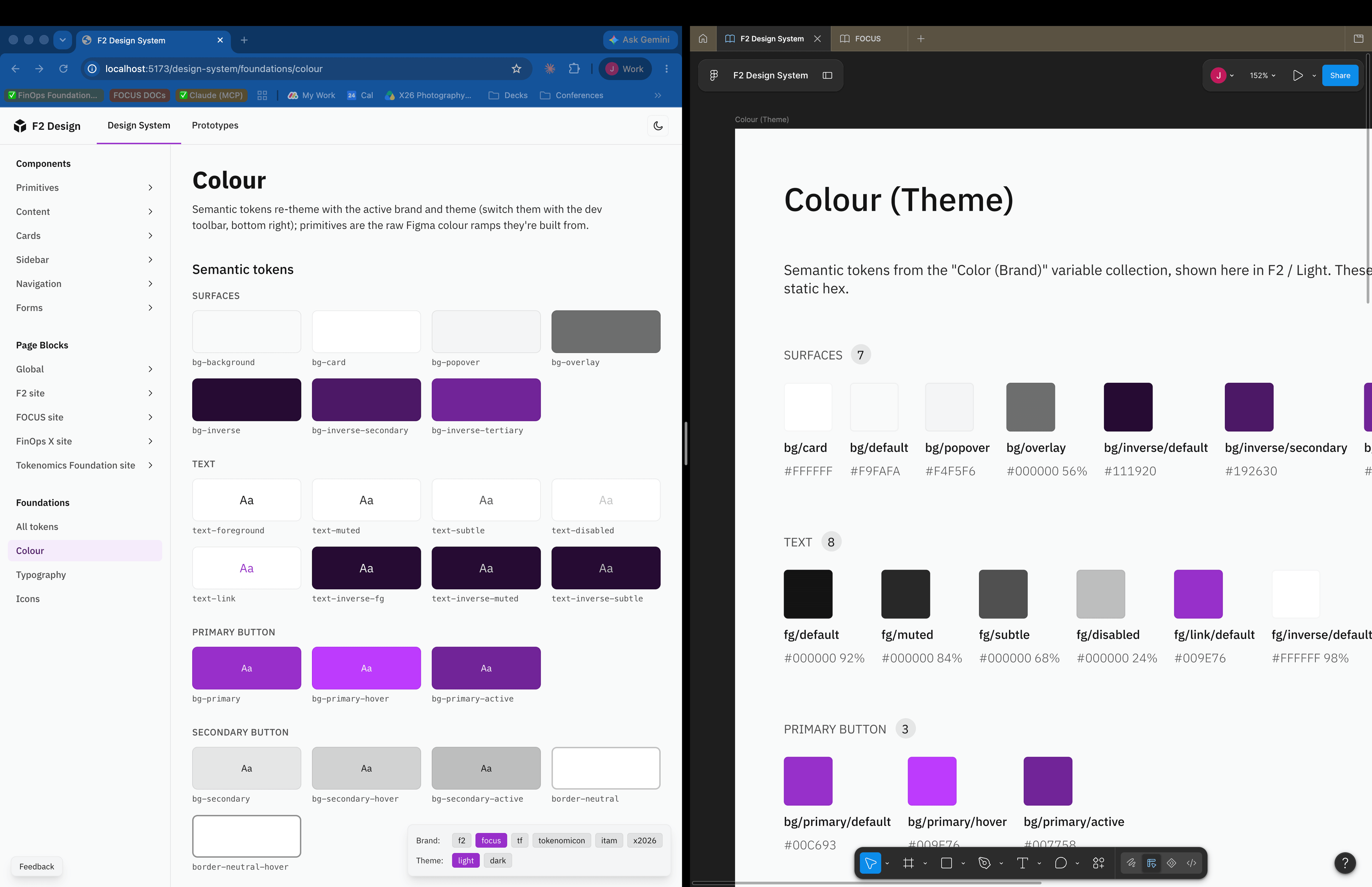Viewport: 1372px width, 887px height.
Task: Set theme to light in dev toolbar
Action: click(x=466, y=861)
